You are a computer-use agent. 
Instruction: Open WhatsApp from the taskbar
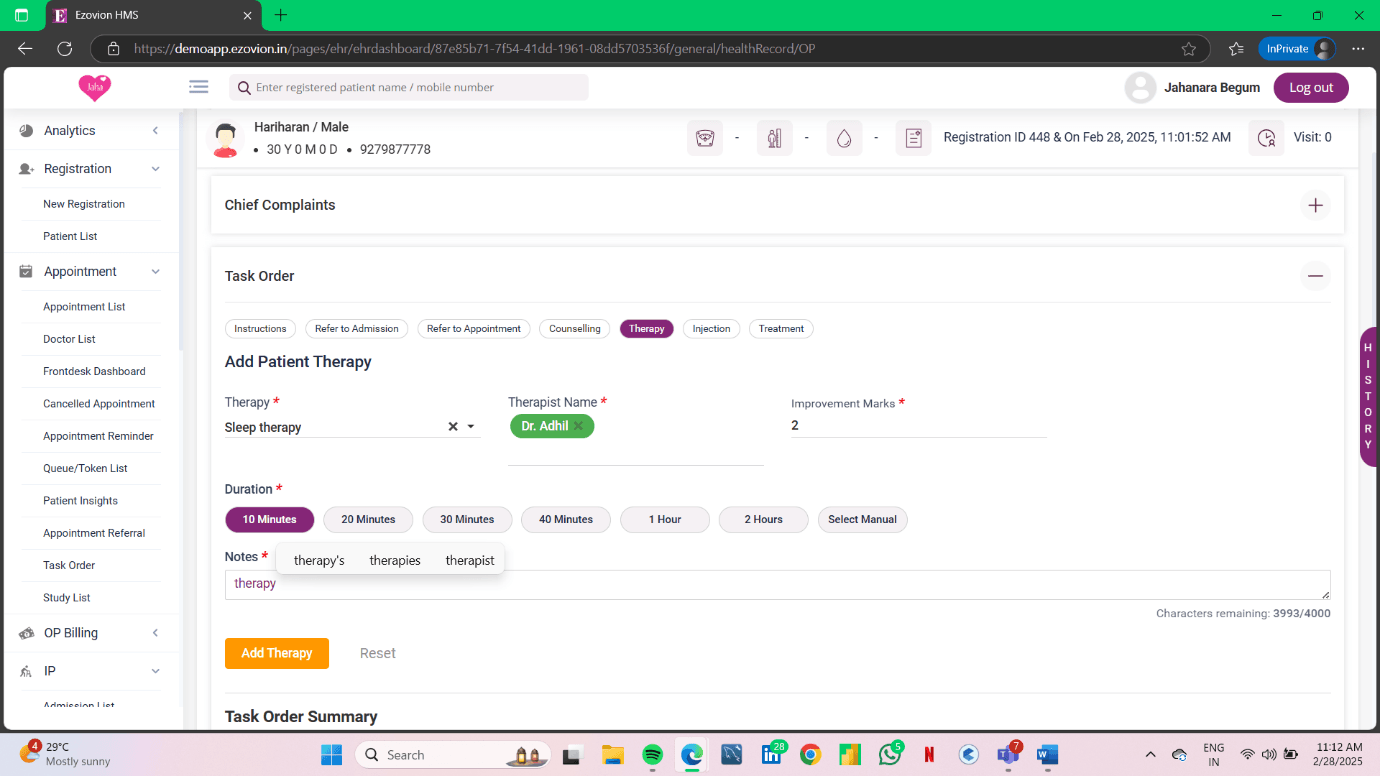(890, 755)
